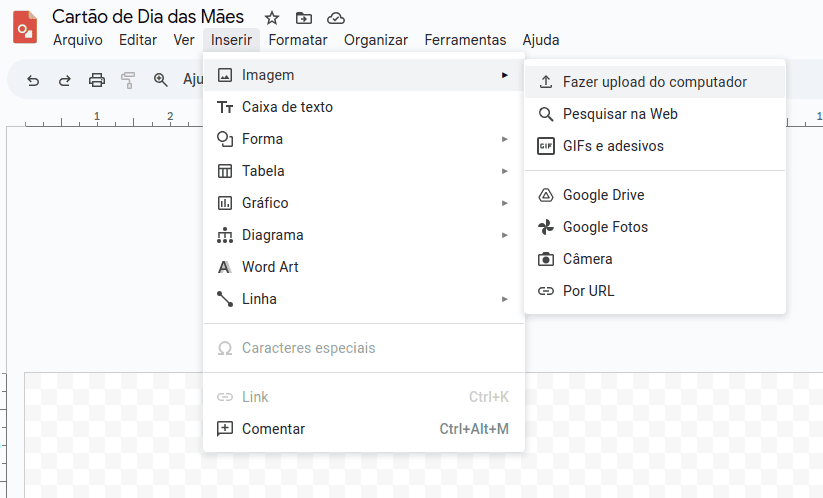Click the Google Drive triangle icon
Viewport: 823px width, 498px height.
click(x=546, y=195)
